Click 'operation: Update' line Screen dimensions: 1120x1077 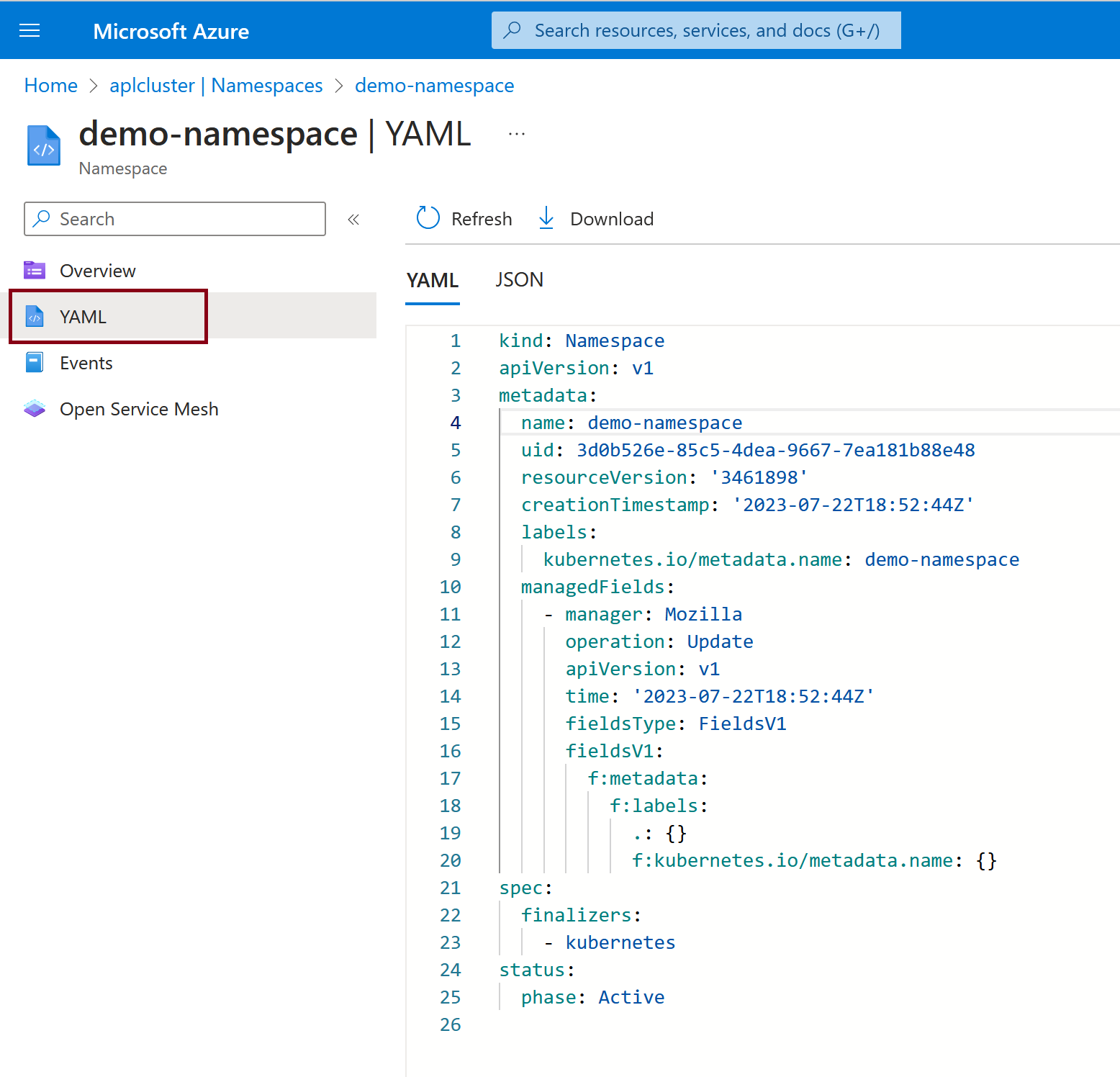pos(659,641)
